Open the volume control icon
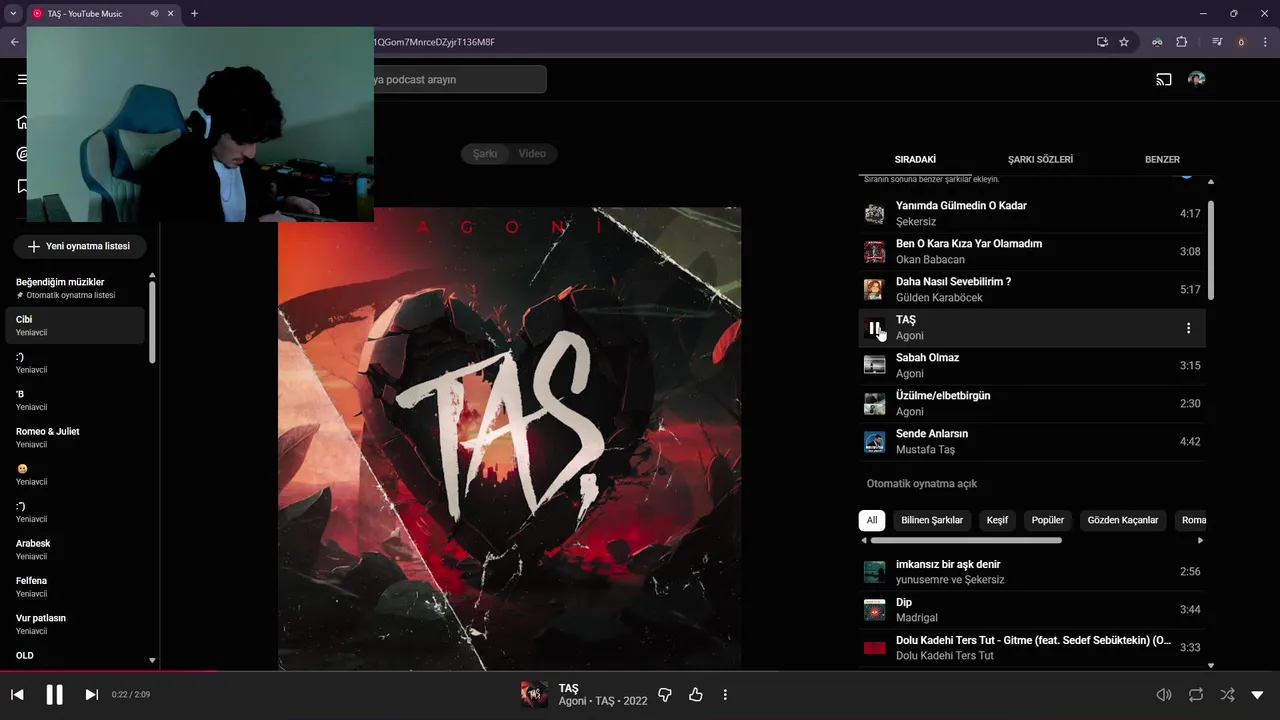The height and width of the screenshot is (720, 1280). 1163,694
